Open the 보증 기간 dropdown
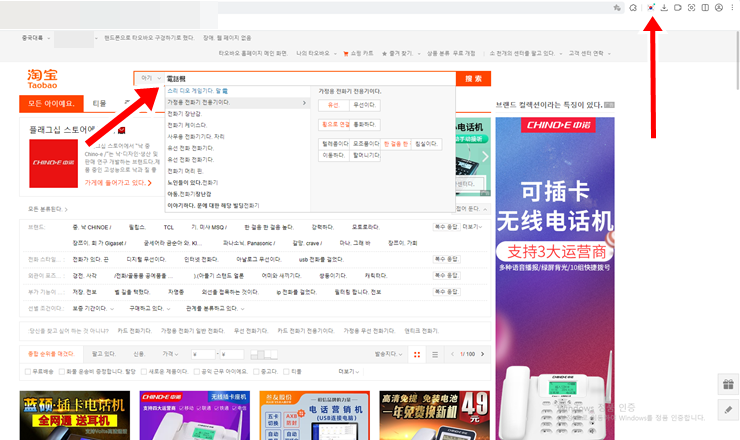 tap(93, 309)
